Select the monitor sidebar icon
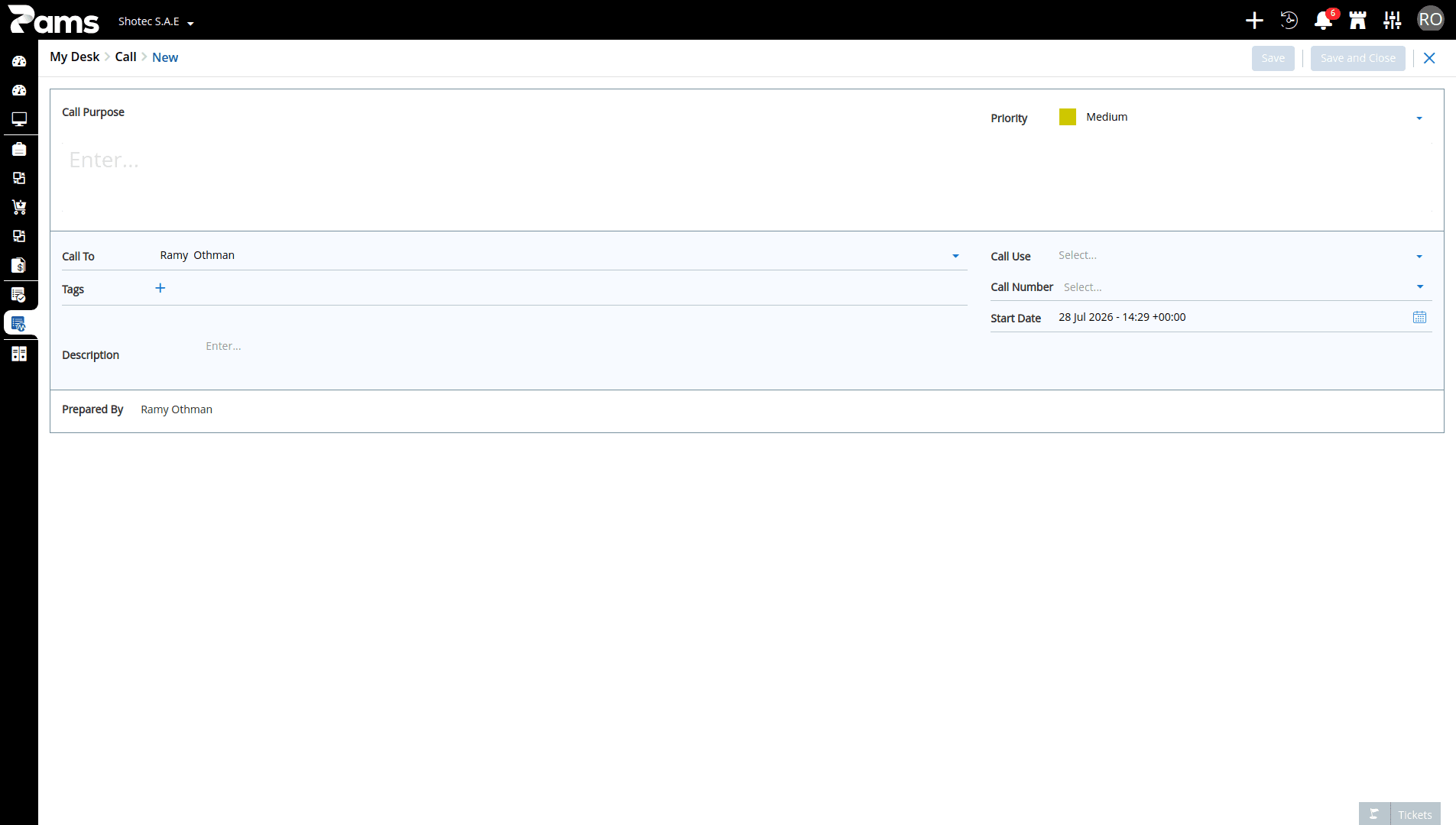 (19, 119)
